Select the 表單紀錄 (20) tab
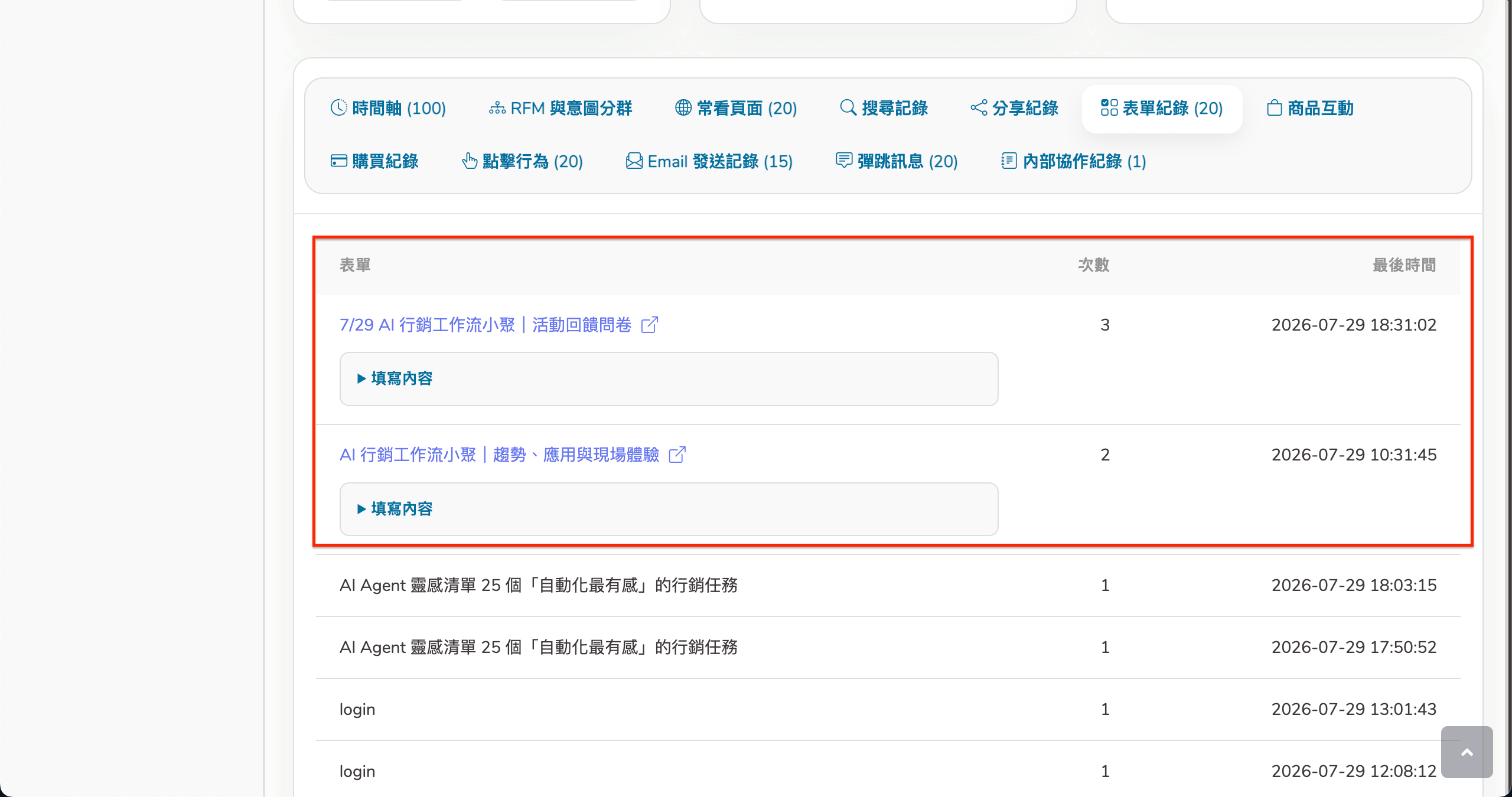Image resolution: width=1512 pixels, height=797 pixels. (1162, 109)
